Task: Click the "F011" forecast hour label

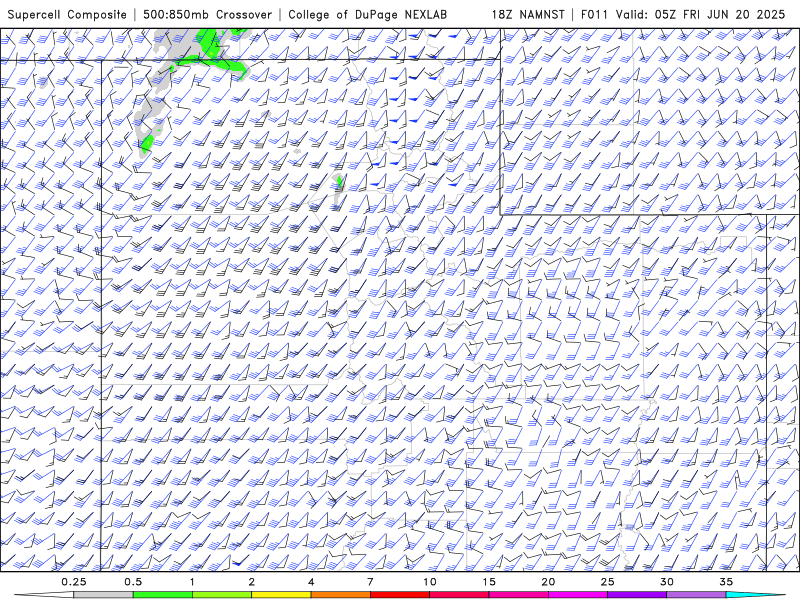Action: click(x=594, y=15)
